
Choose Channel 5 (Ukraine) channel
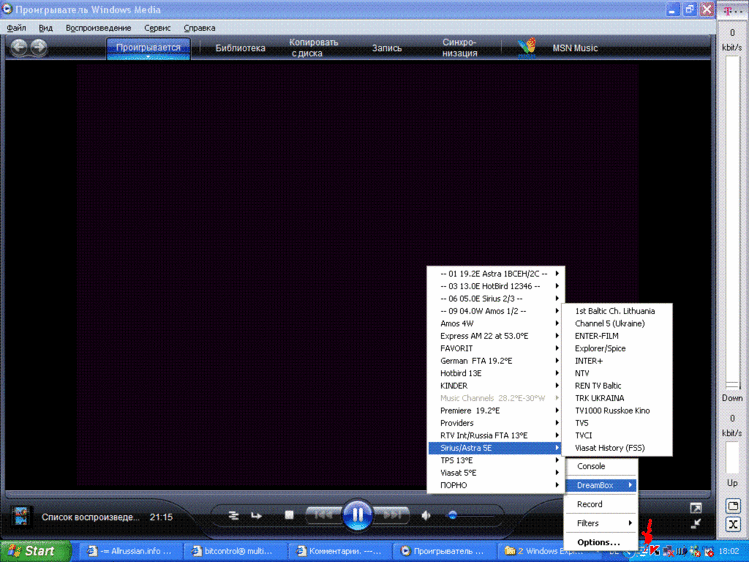tap(617, 323)
